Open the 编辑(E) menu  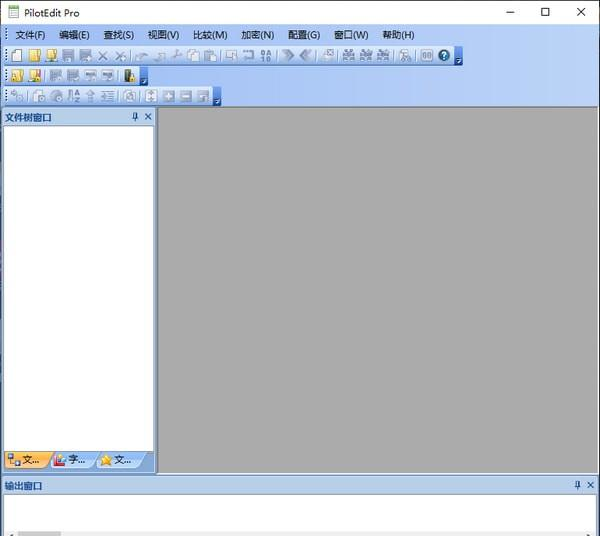click(74, 35)
